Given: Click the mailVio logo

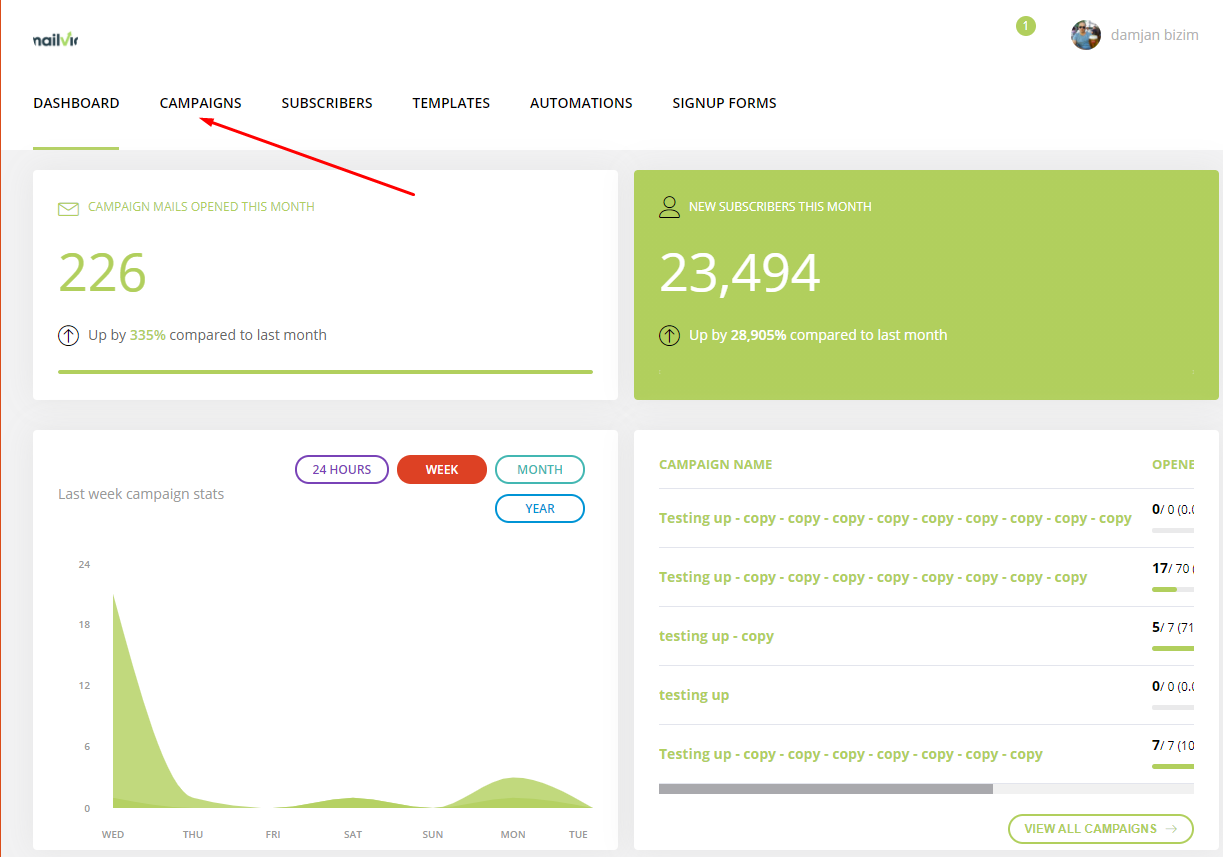Looking at the screenshot, I should [55, 40].
